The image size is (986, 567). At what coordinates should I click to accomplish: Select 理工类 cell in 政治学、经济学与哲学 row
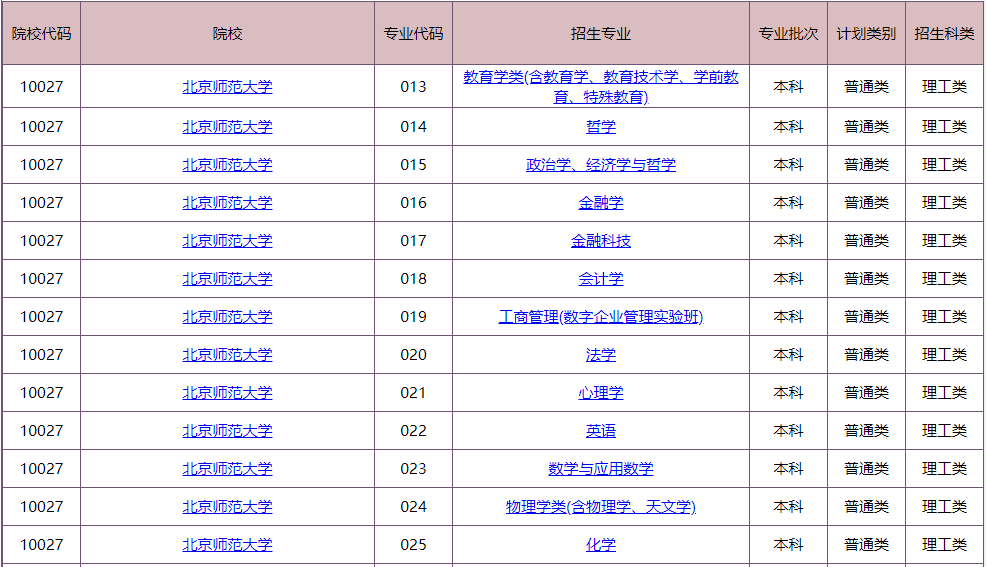click(944, 165)
